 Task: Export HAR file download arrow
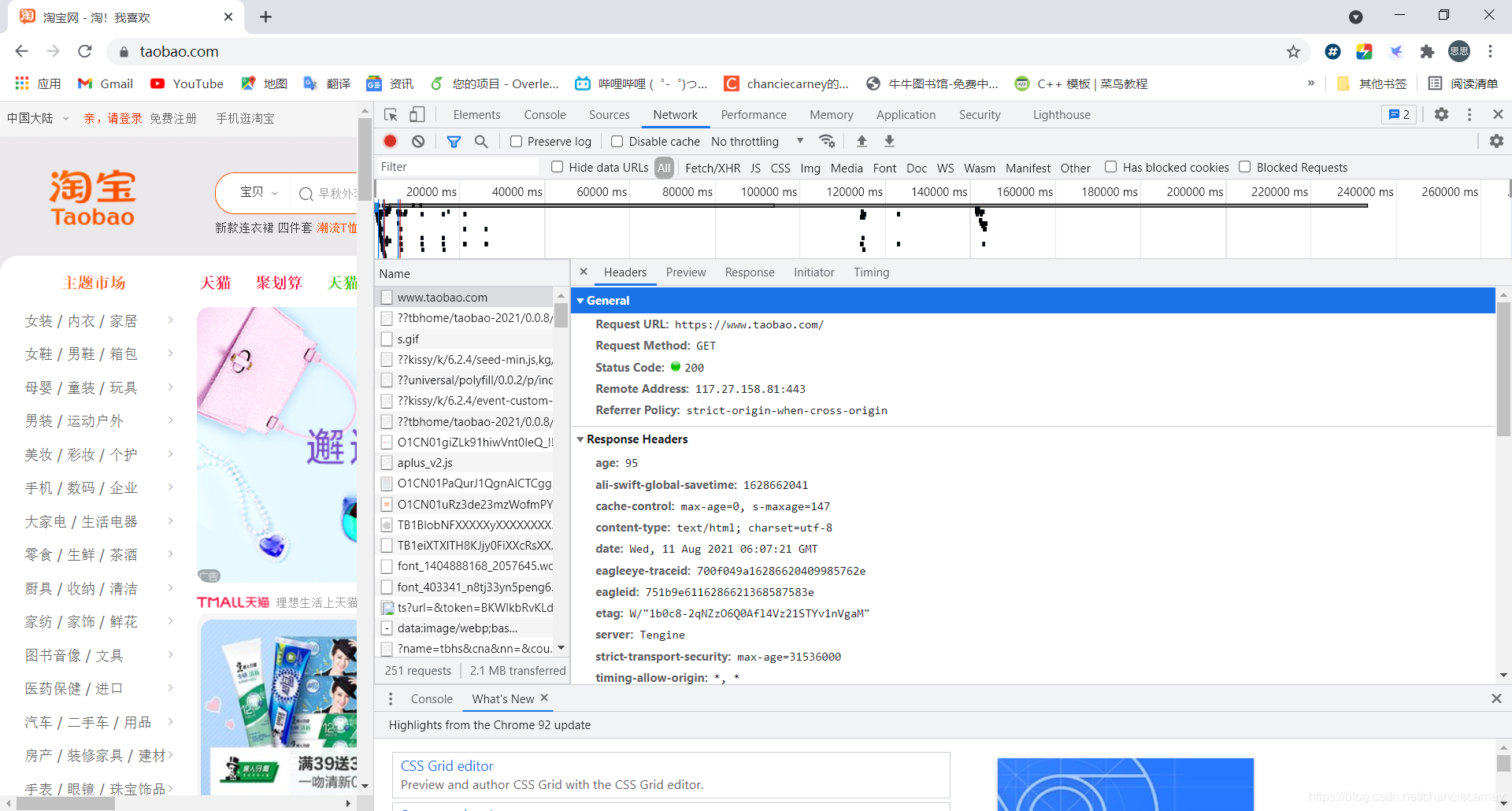pyautogui.click(x=889, y=141)
